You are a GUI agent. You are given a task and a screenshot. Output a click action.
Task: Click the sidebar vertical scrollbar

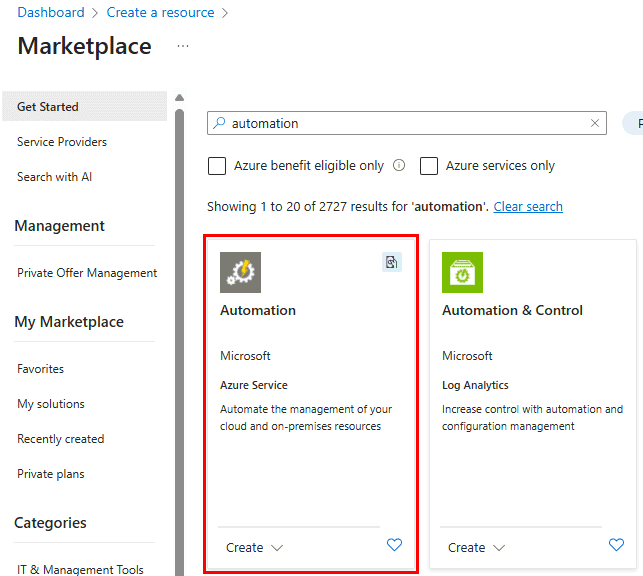click(179, 342)
